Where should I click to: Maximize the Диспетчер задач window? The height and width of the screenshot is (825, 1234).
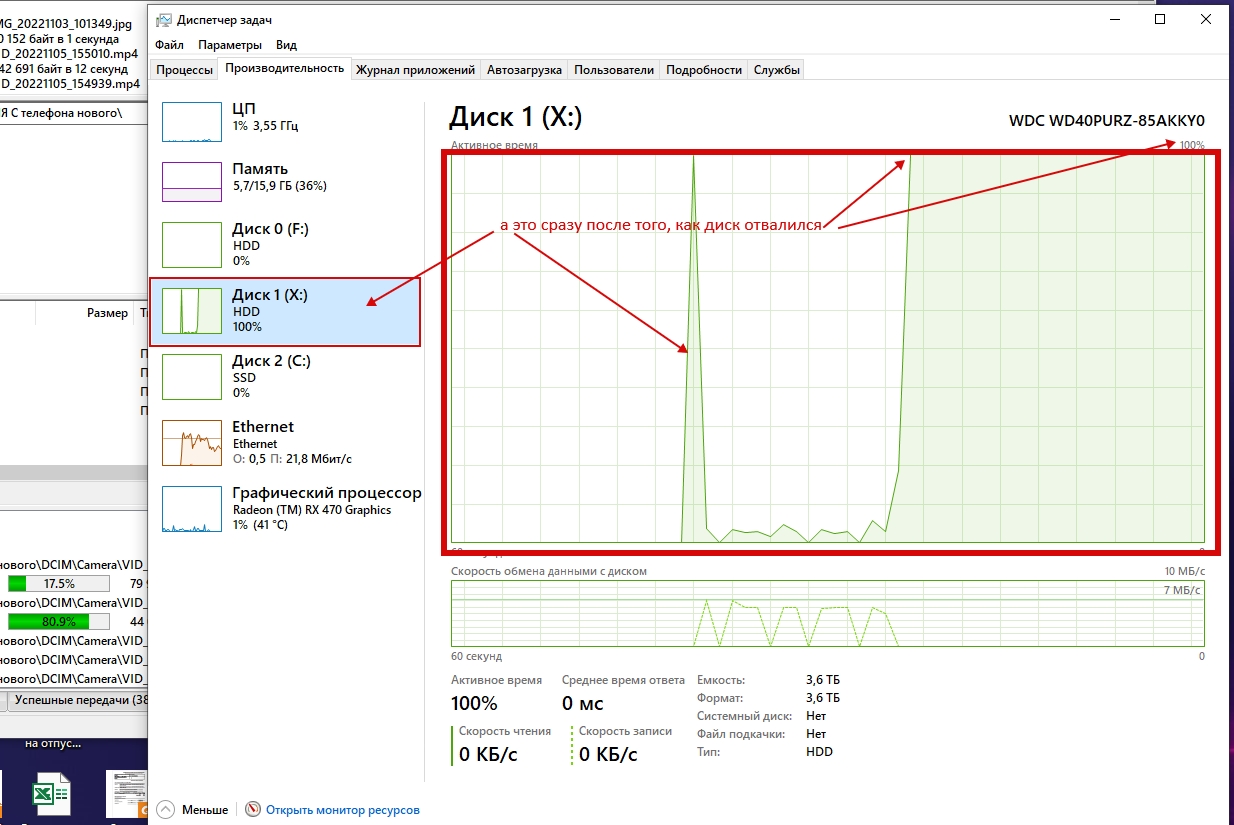tap(1160, 19)
